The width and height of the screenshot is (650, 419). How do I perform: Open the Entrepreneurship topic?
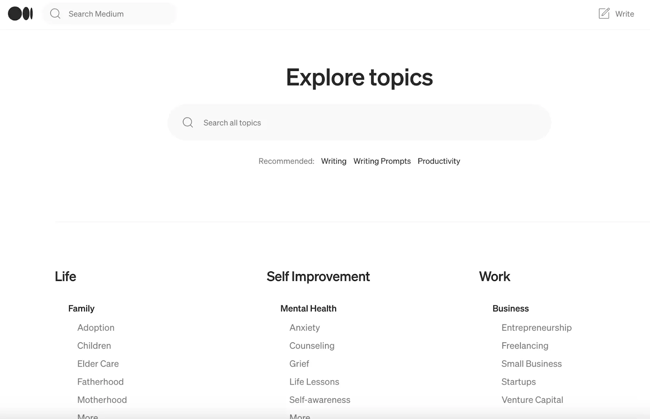click(536, 328)
